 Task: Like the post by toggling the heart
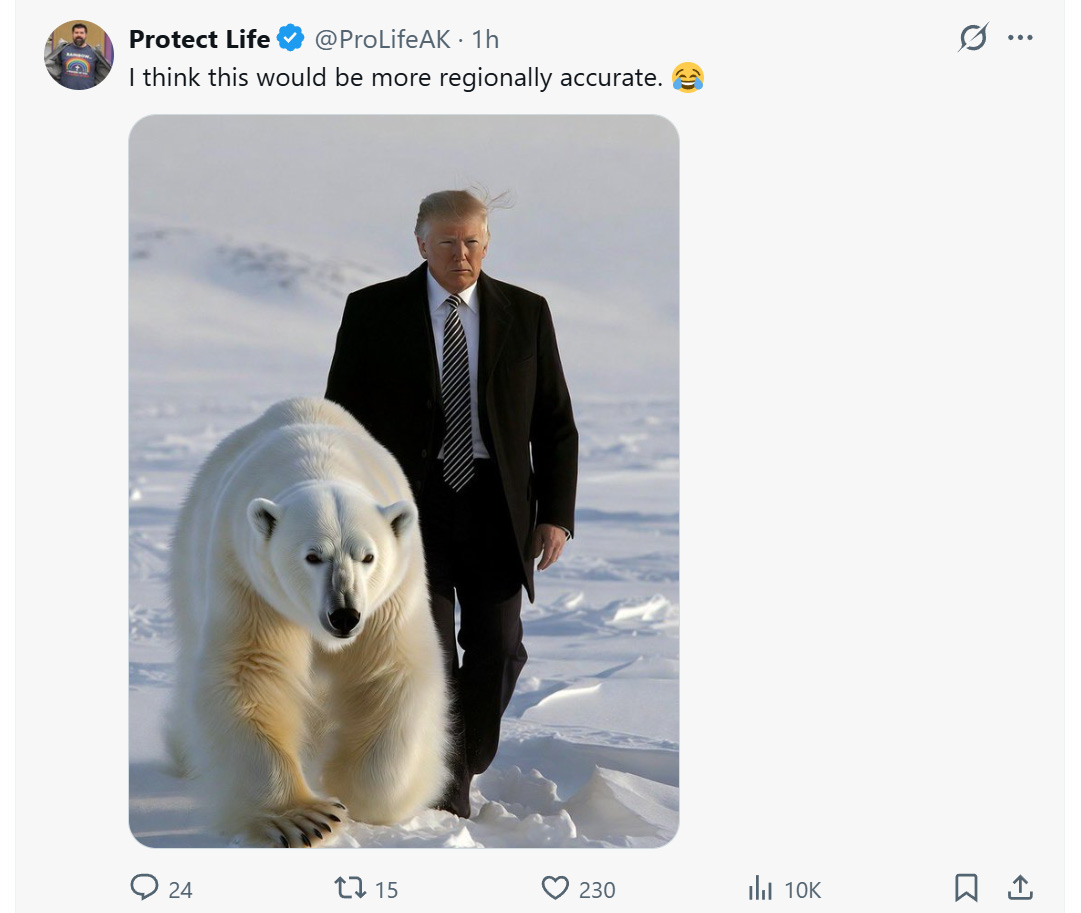pos(554,888)
